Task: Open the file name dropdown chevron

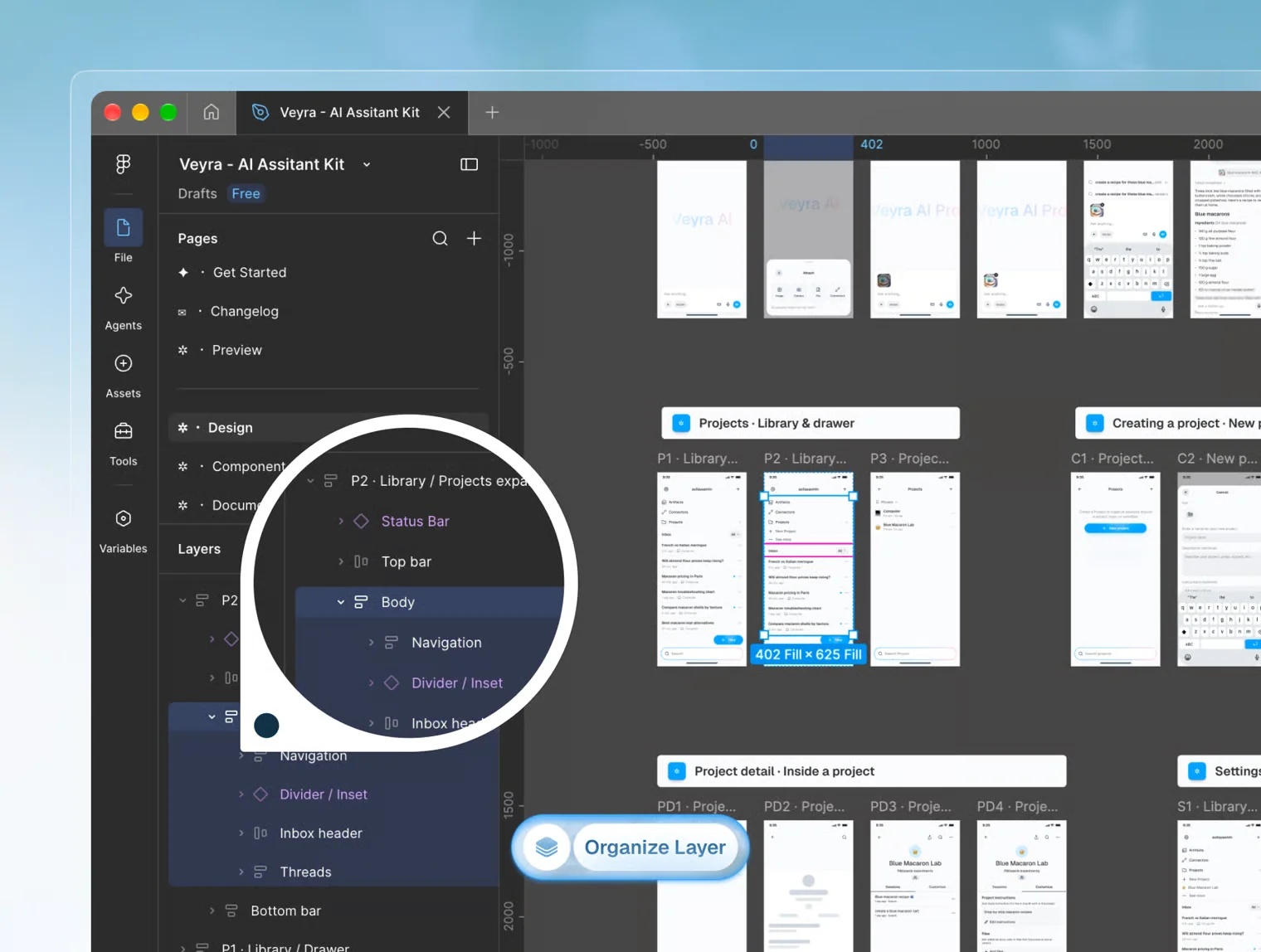Action: pyautogui.click(x=367, y=165)
